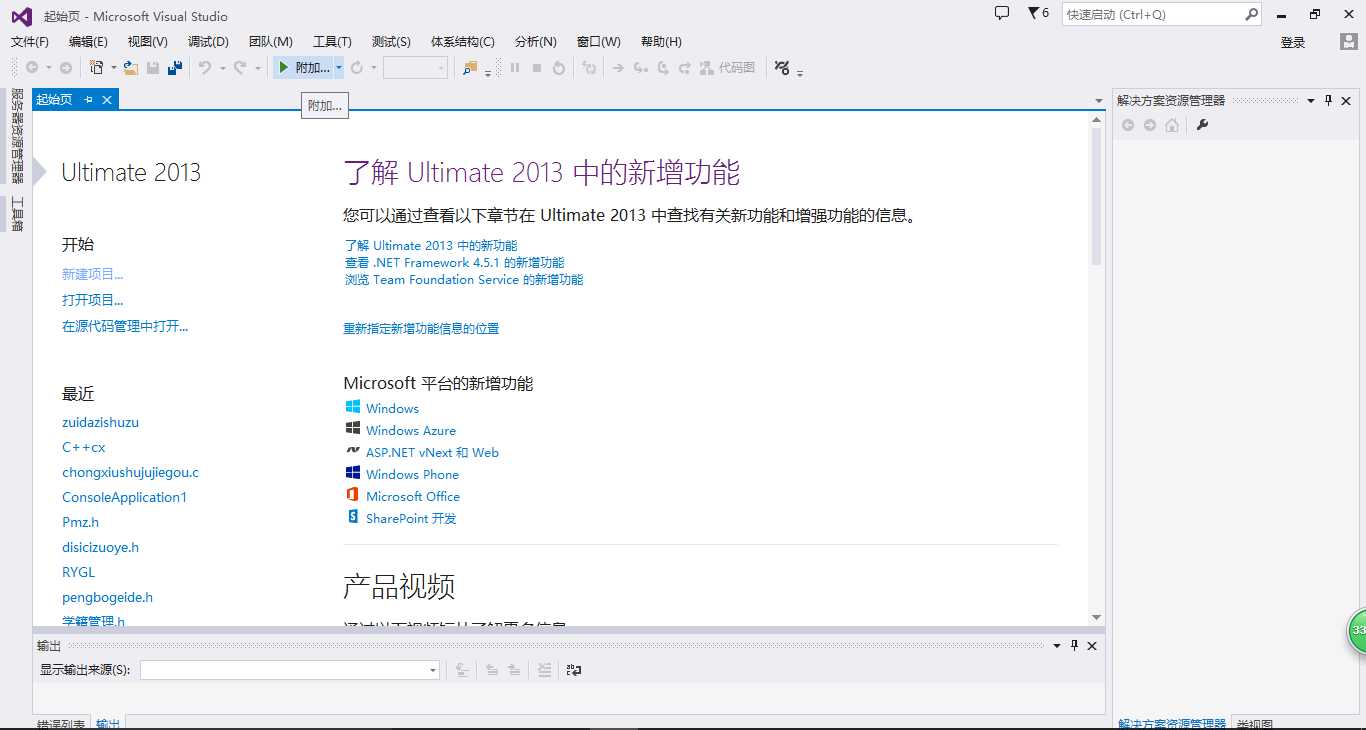The height and width of the screenshot is (730, 1366).
Task: Click the 新建项目... link
Action: coord(92,274)
